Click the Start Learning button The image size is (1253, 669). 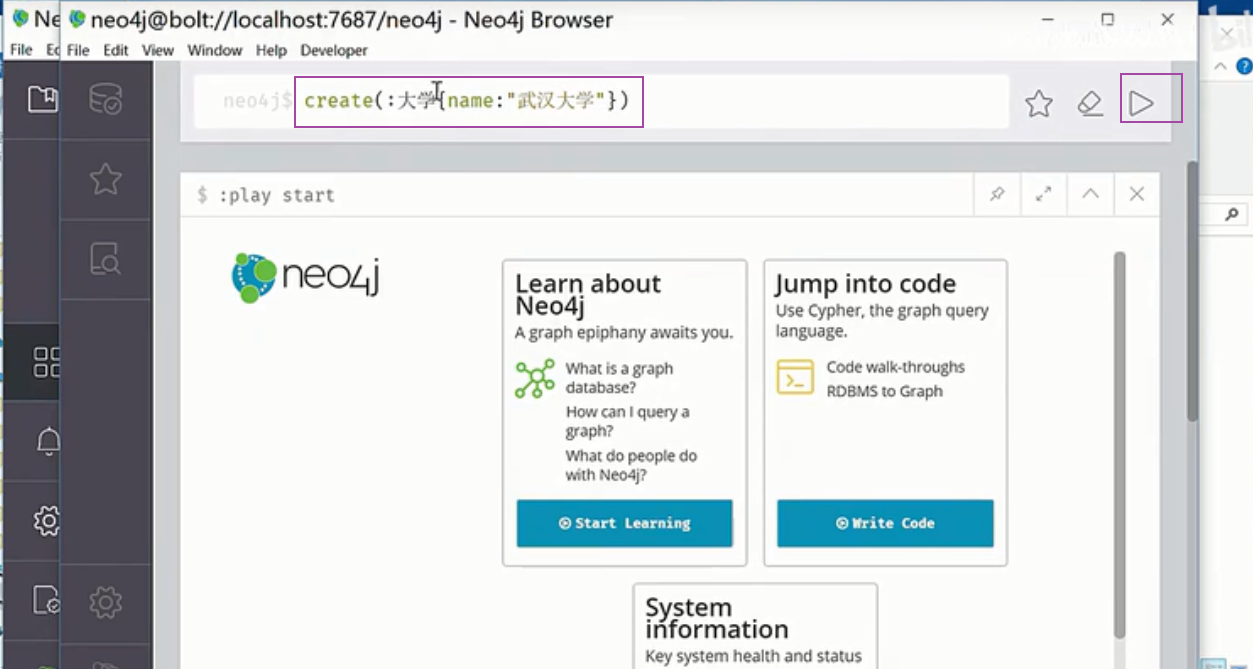[x=623, y=522]
